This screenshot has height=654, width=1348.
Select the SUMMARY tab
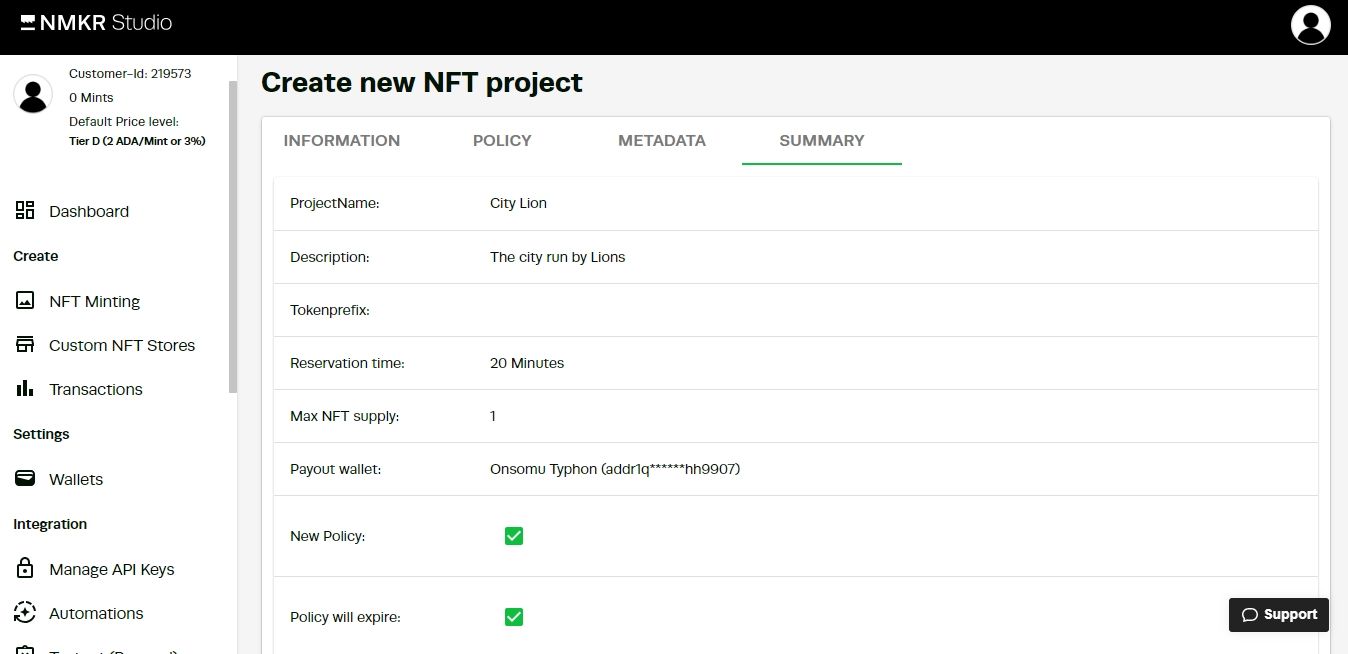[x=822, y=141]
